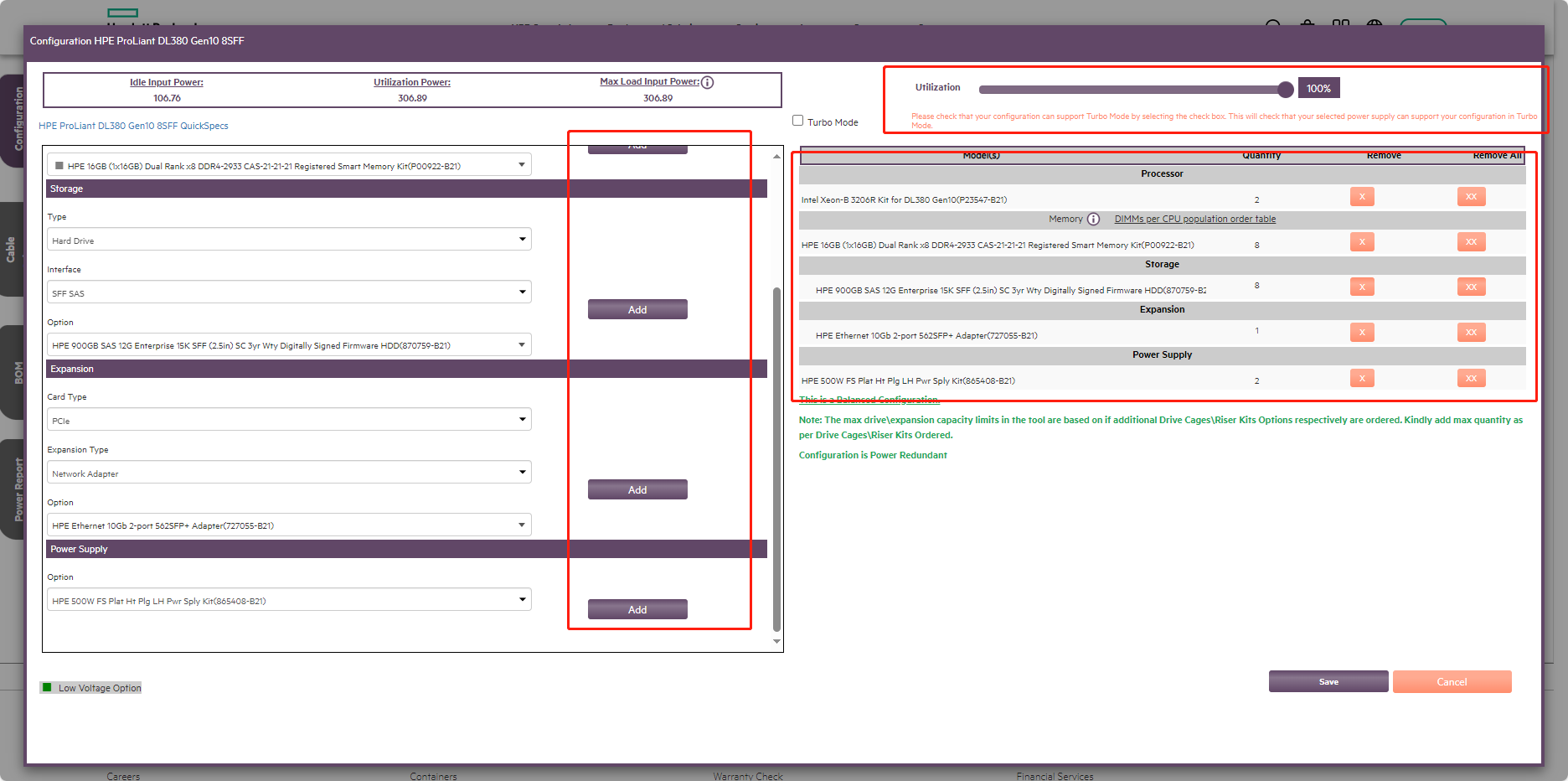The width and height of the screenshot is (1568, 781).
Task: Click Add for the Storage section
Action: (637, 309)
